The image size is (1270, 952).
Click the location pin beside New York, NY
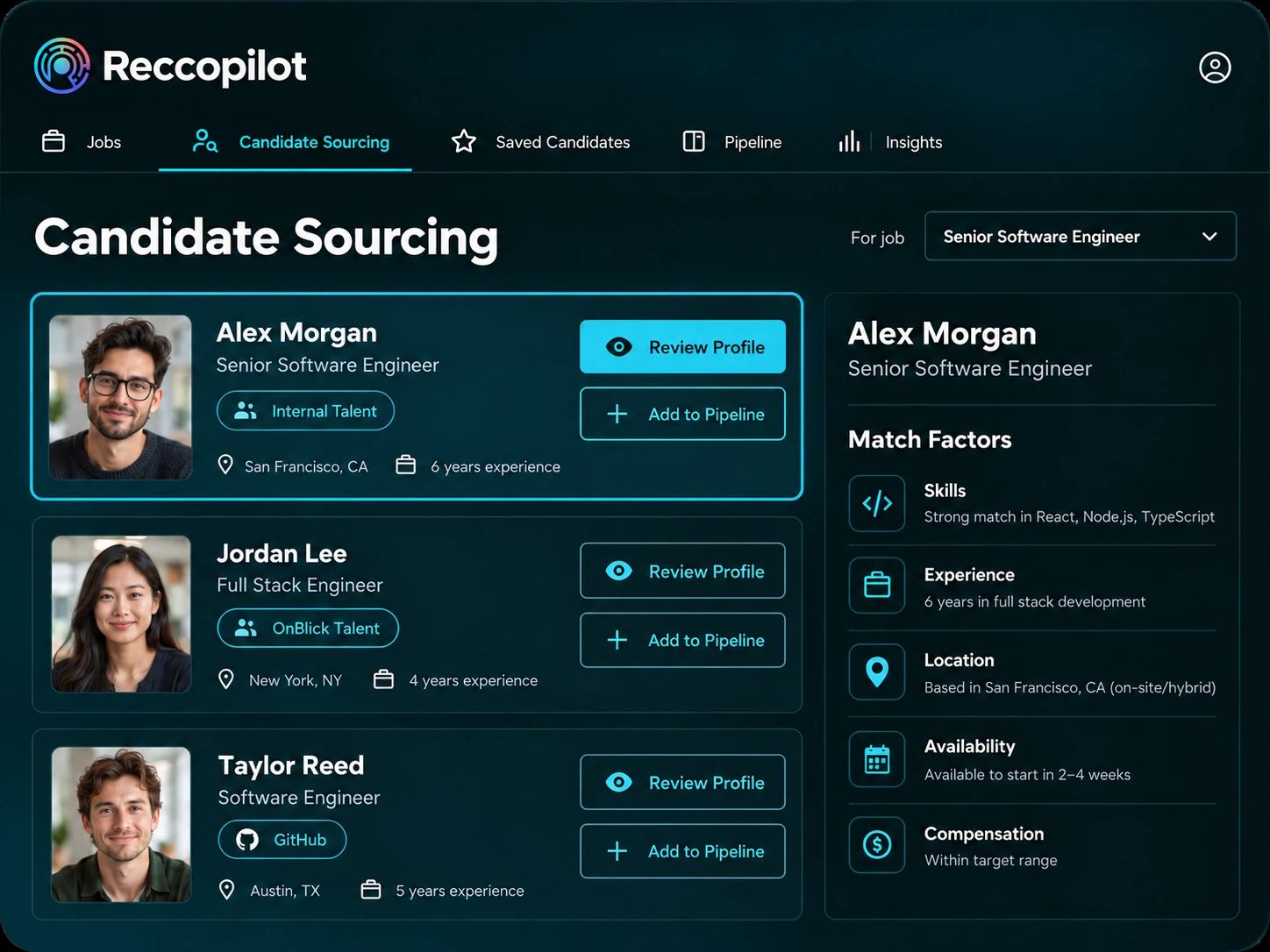[x=226, y=679]
